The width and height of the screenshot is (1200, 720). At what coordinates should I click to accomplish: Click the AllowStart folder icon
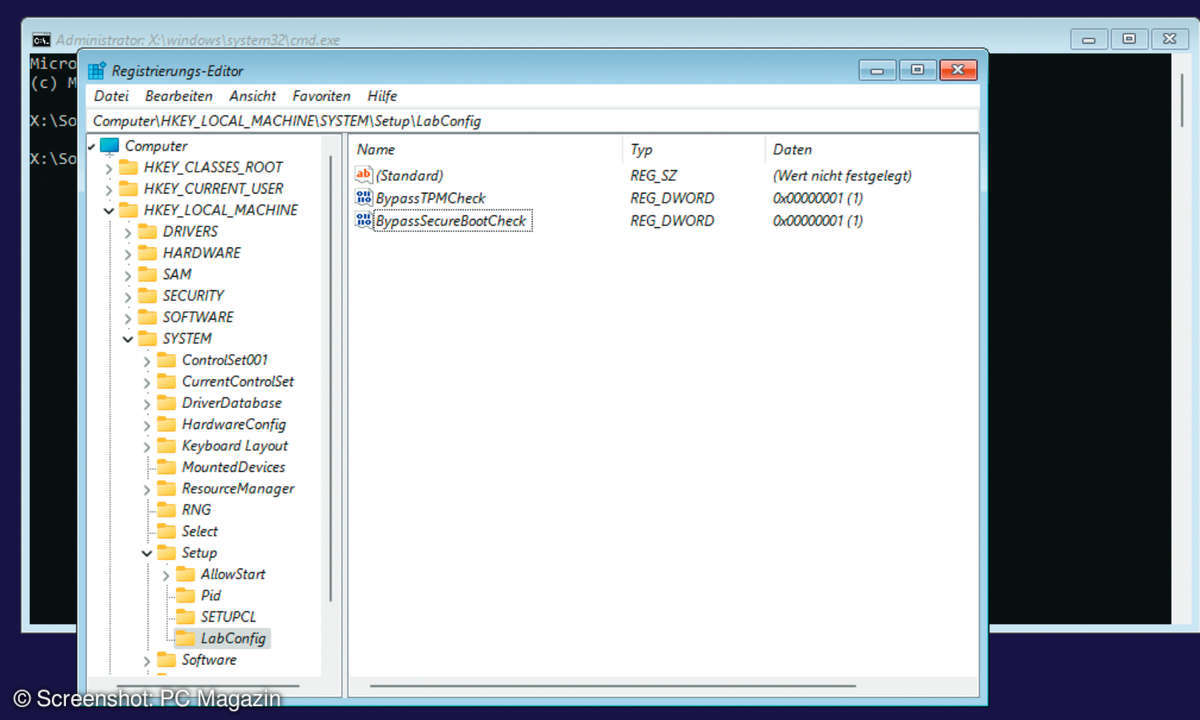185,574
